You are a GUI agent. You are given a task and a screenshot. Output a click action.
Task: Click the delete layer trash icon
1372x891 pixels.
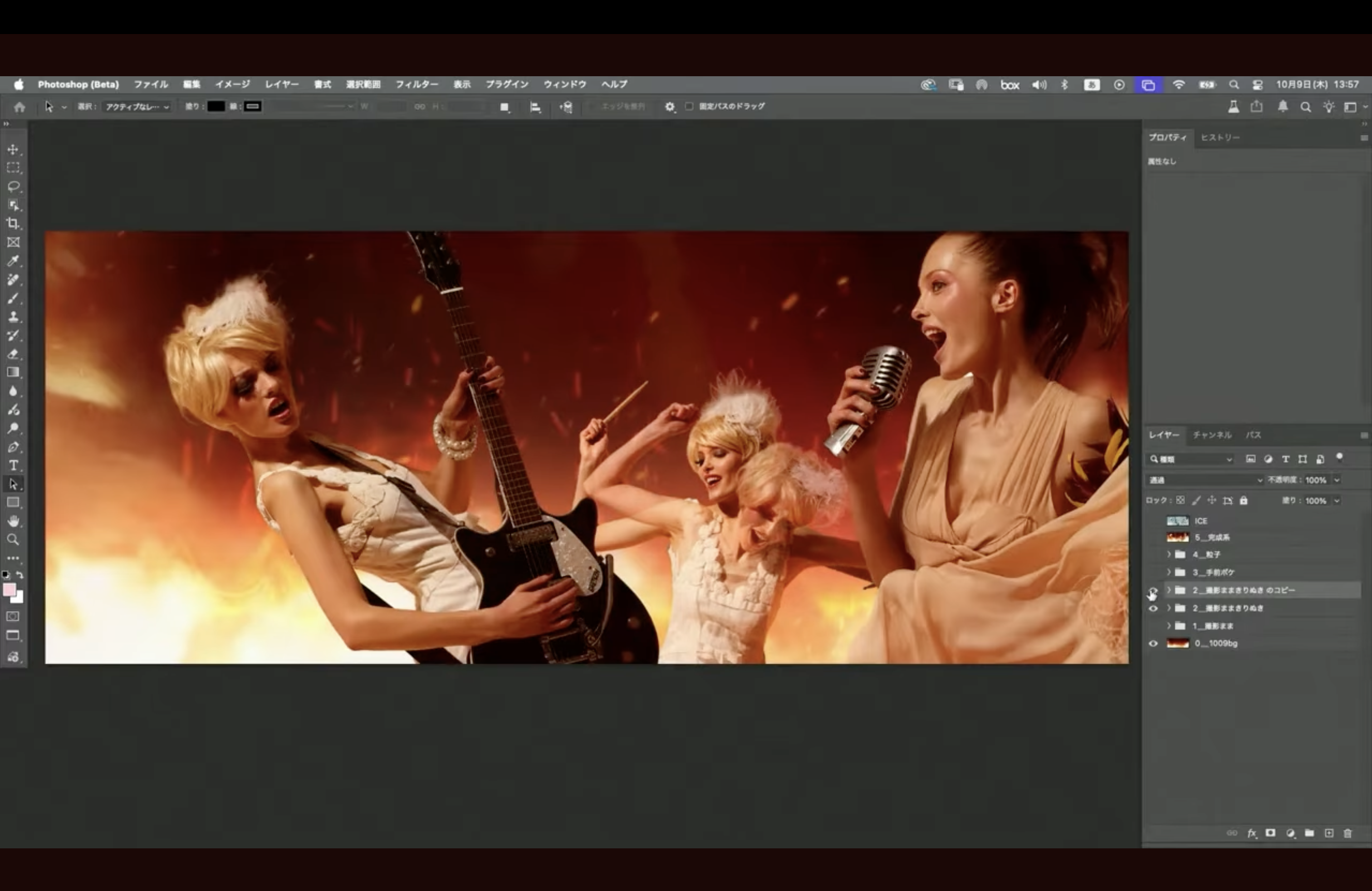point(1347,833)
